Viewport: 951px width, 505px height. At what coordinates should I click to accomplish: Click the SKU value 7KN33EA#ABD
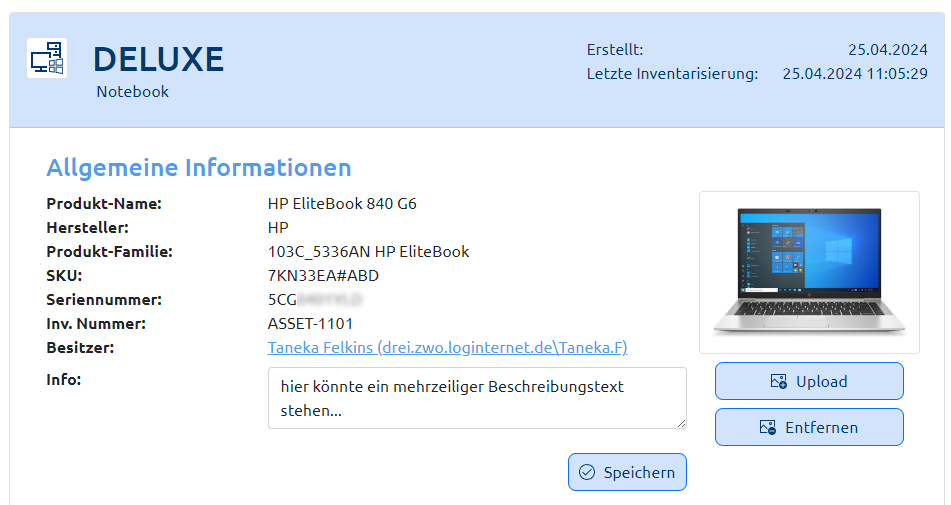point(323,276)
